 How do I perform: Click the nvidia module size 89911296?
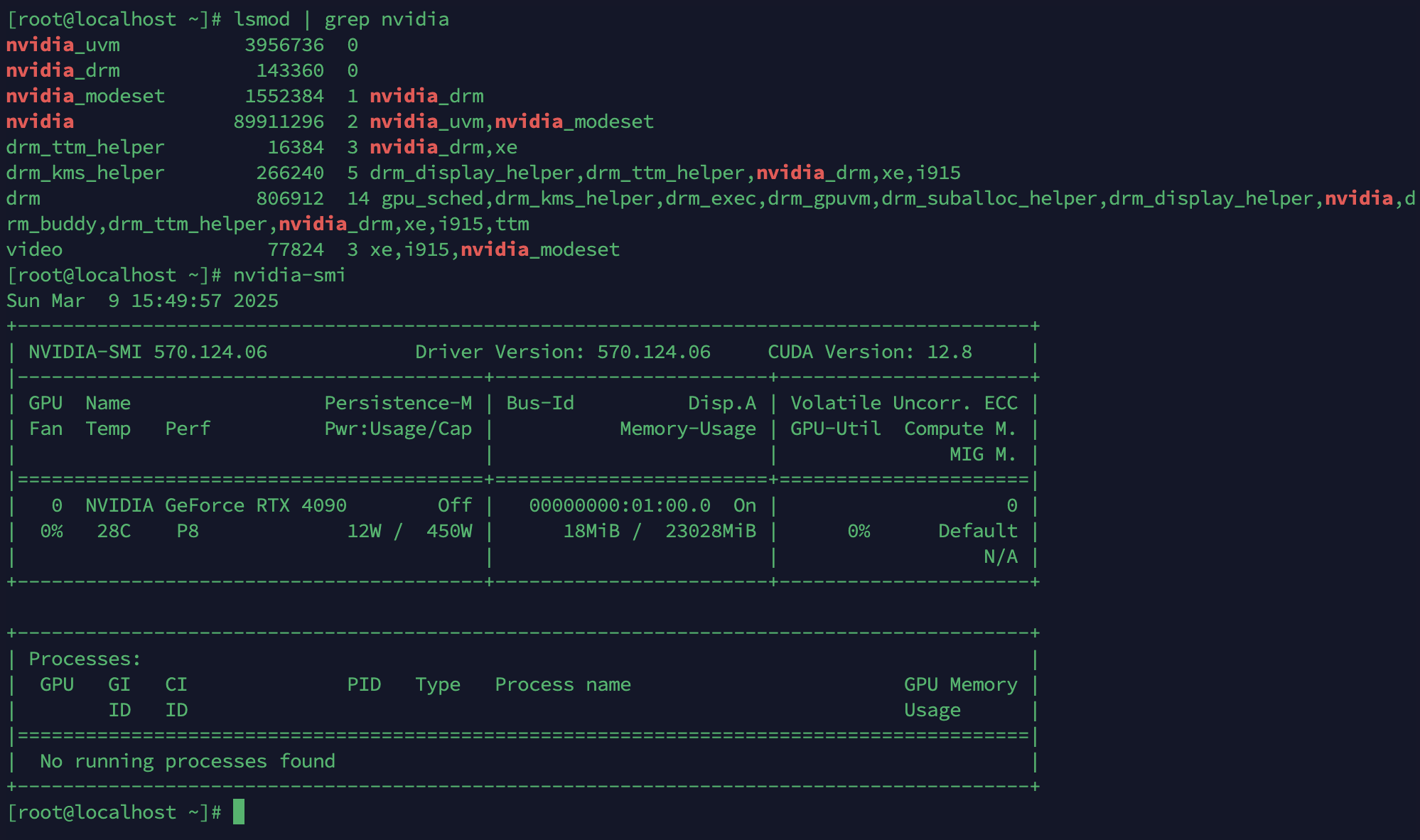pyautogui.click(x=279, y=122)
